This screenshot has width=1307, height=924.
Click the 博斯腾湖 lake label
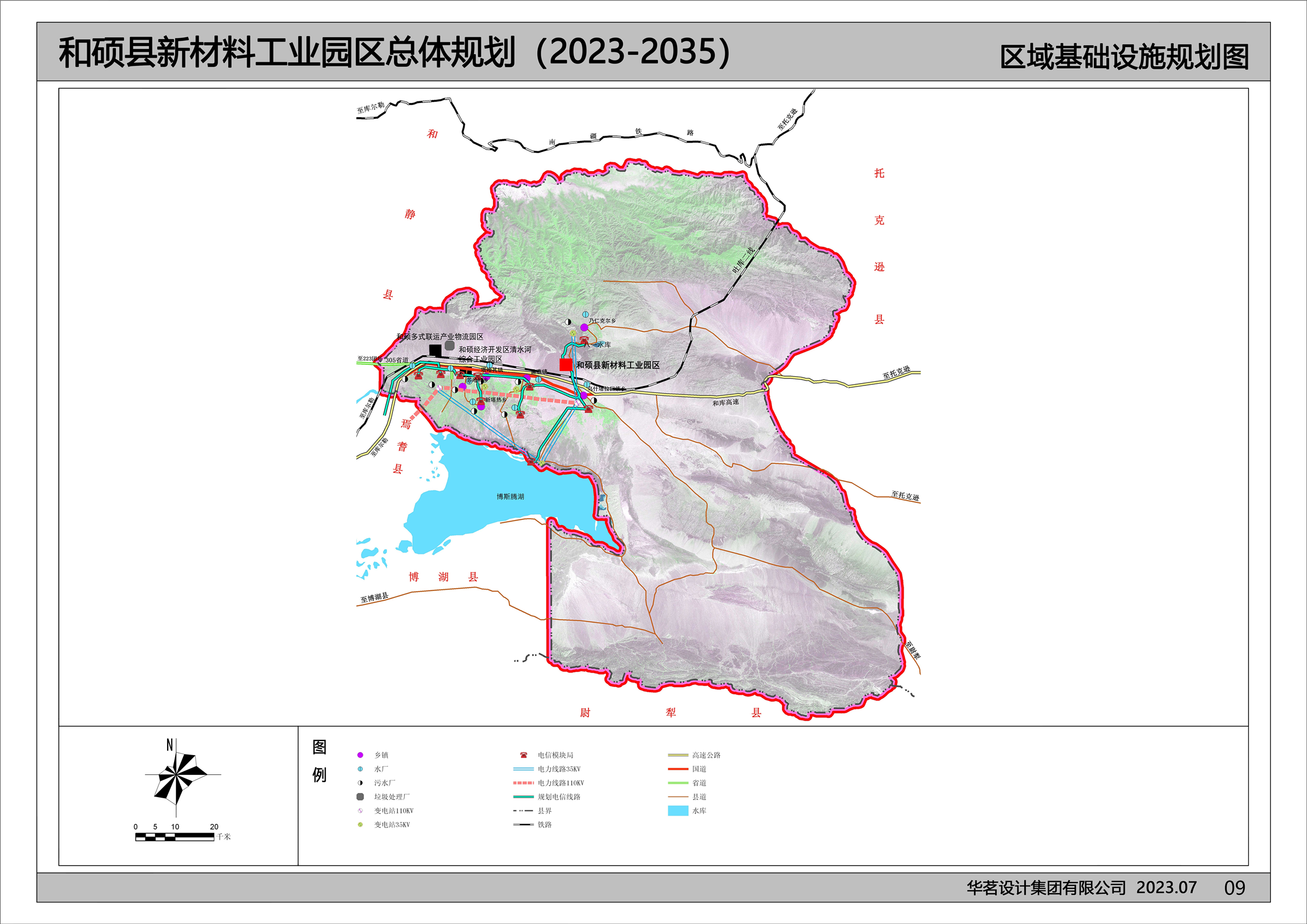(510, 497)
